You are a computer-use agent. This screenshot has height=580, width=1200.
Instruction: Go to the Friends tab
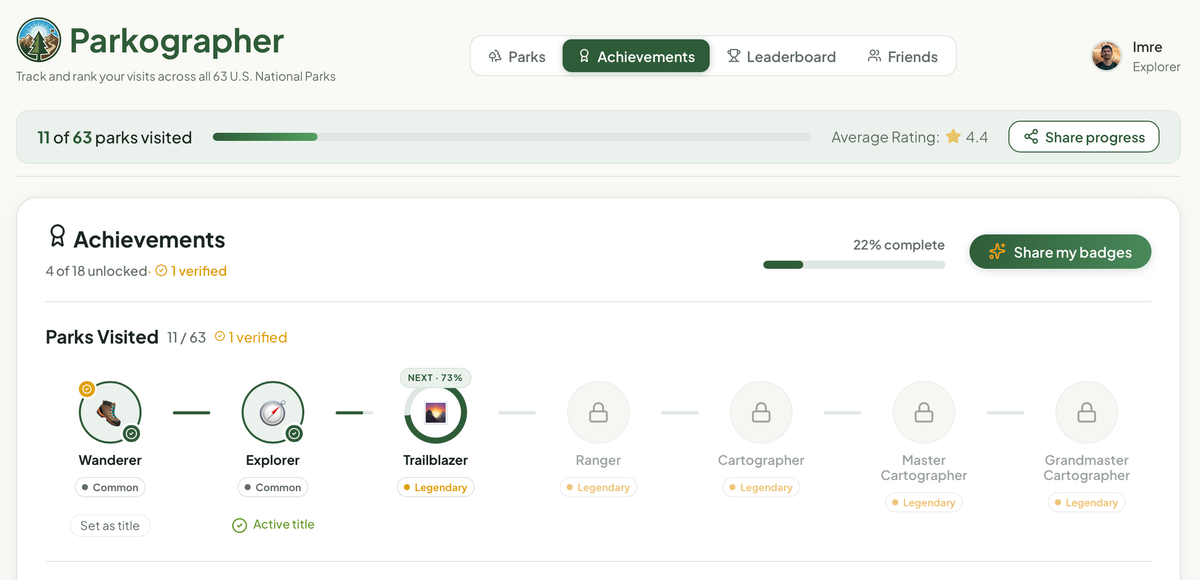pyautogui.click(x=903, y=56)
